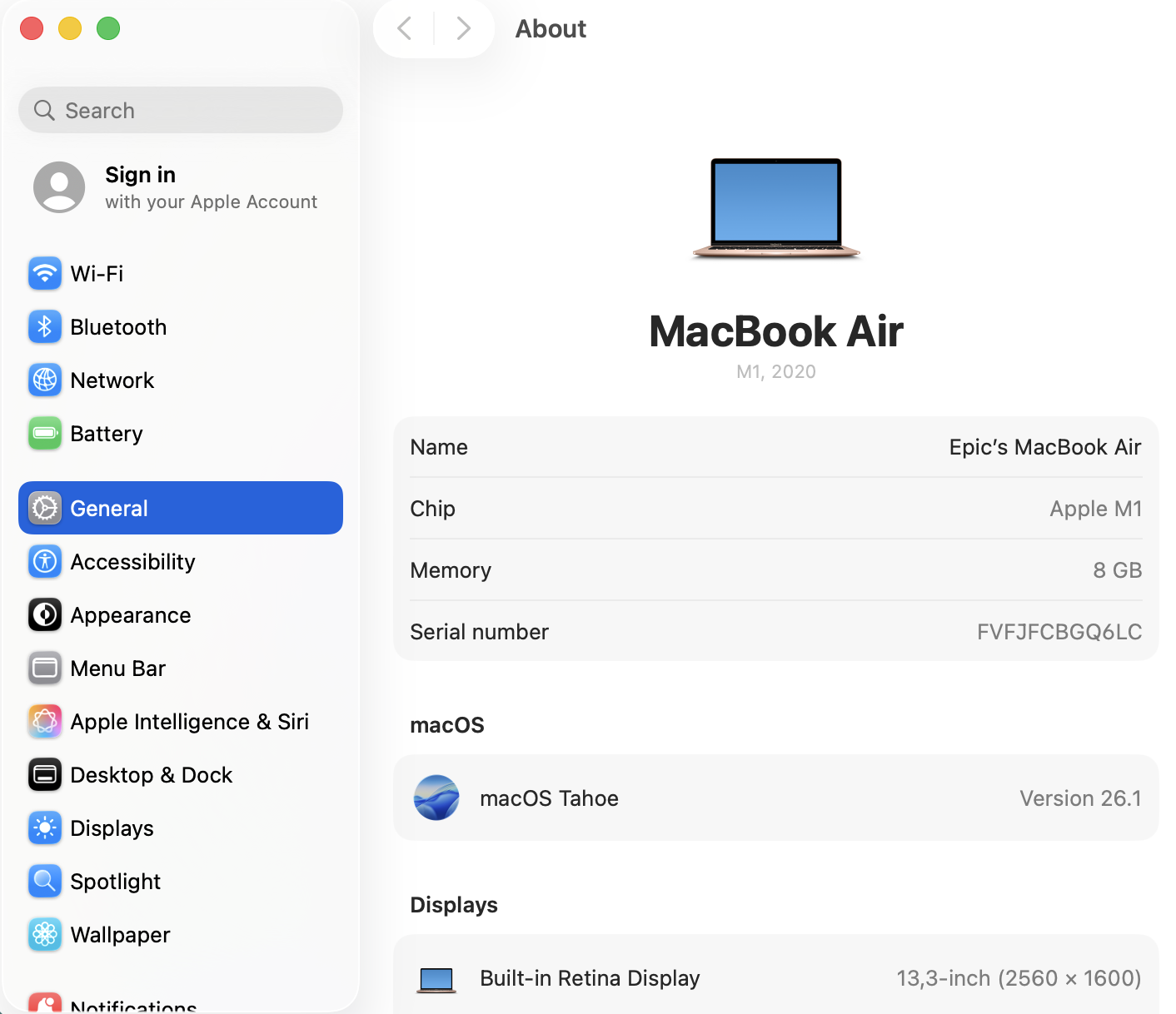Click the Apple M1 chip value
This screenshot has width=1176, height=1014.
1096,509
